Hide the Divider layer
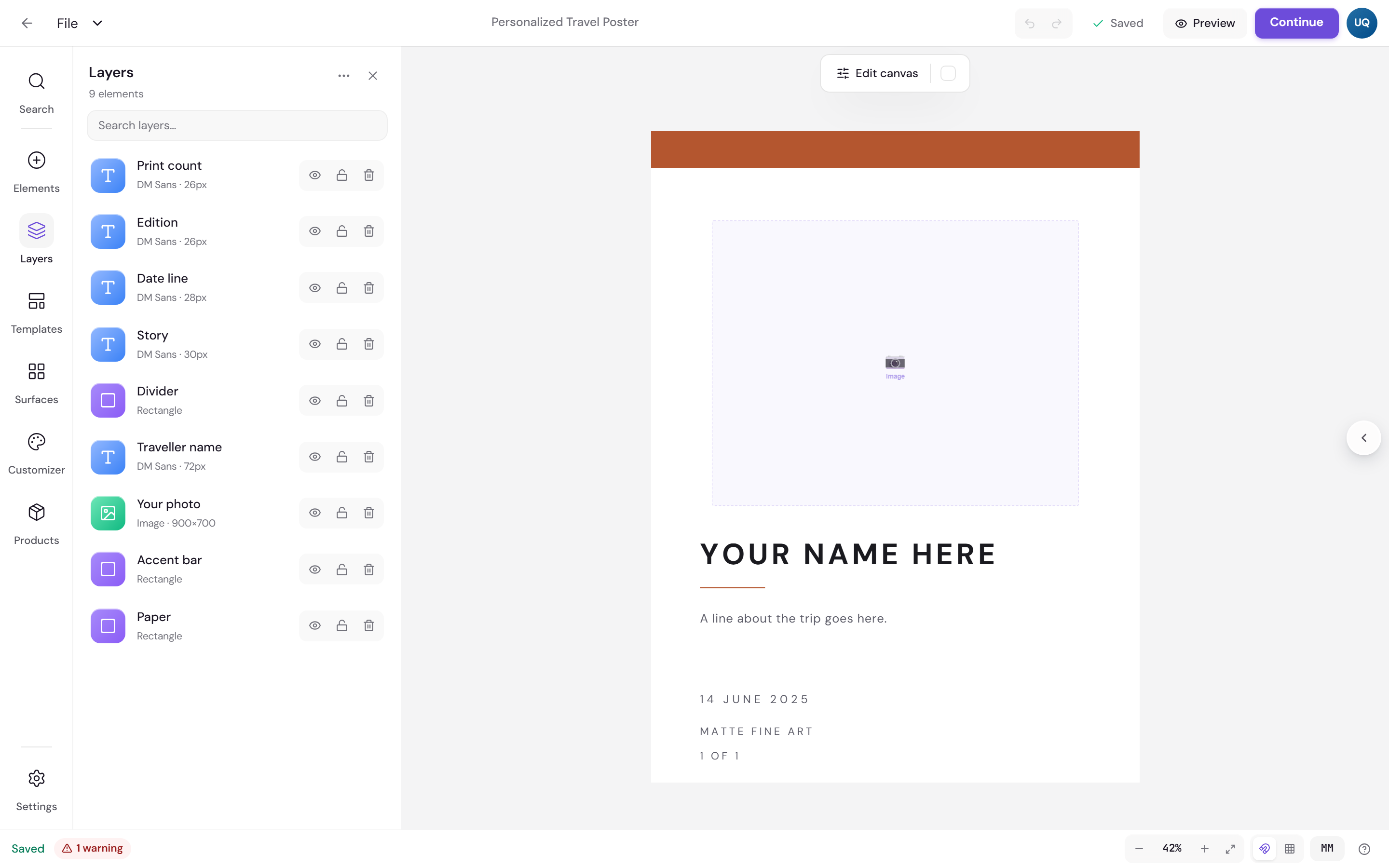This screenshot has height=868, width=1389. [315, 401]
